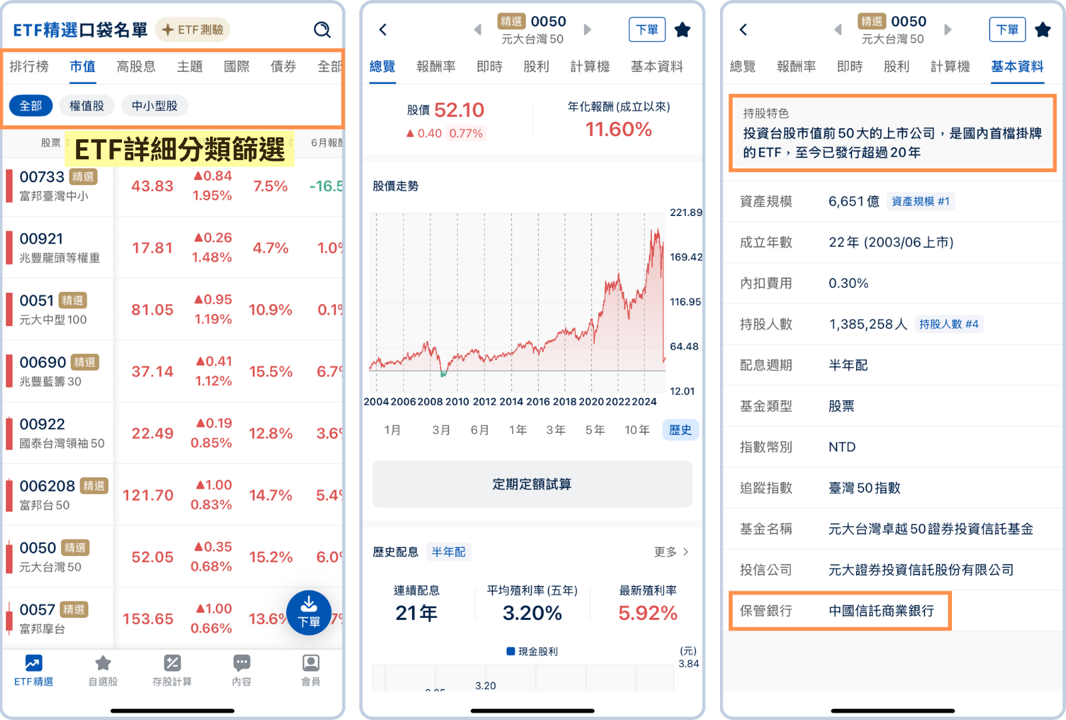The height and width of the screenshot is (720, 1066).
Task: Open 基本資料 tab in middle screen
Action: (x=657, y=67)
